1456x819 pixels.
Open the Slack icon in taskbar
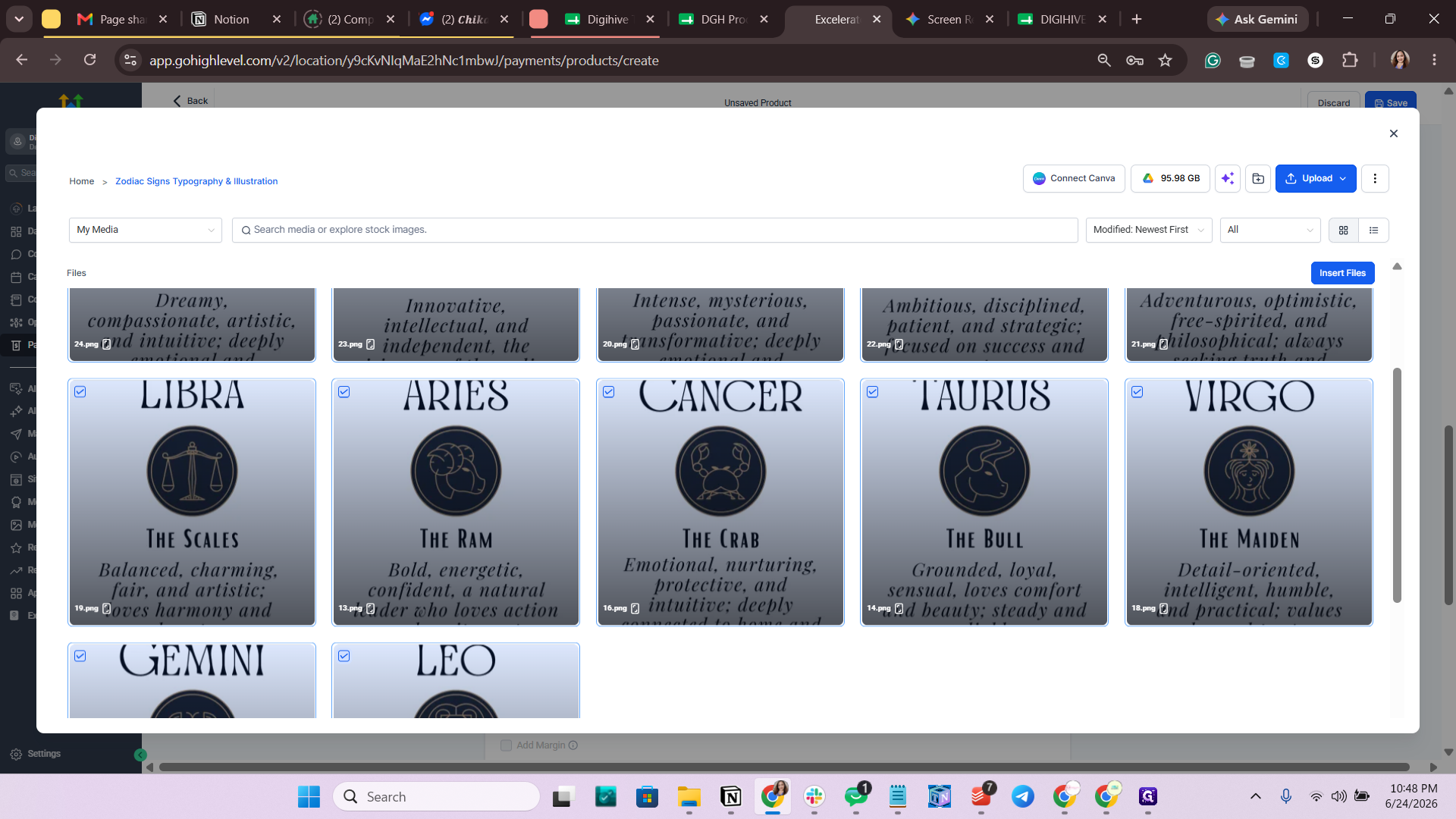[x=814, y=796]
